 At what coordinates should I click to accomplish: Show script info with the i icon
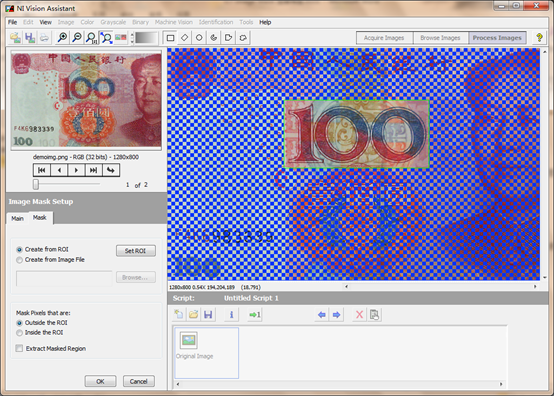click(231, 314)
